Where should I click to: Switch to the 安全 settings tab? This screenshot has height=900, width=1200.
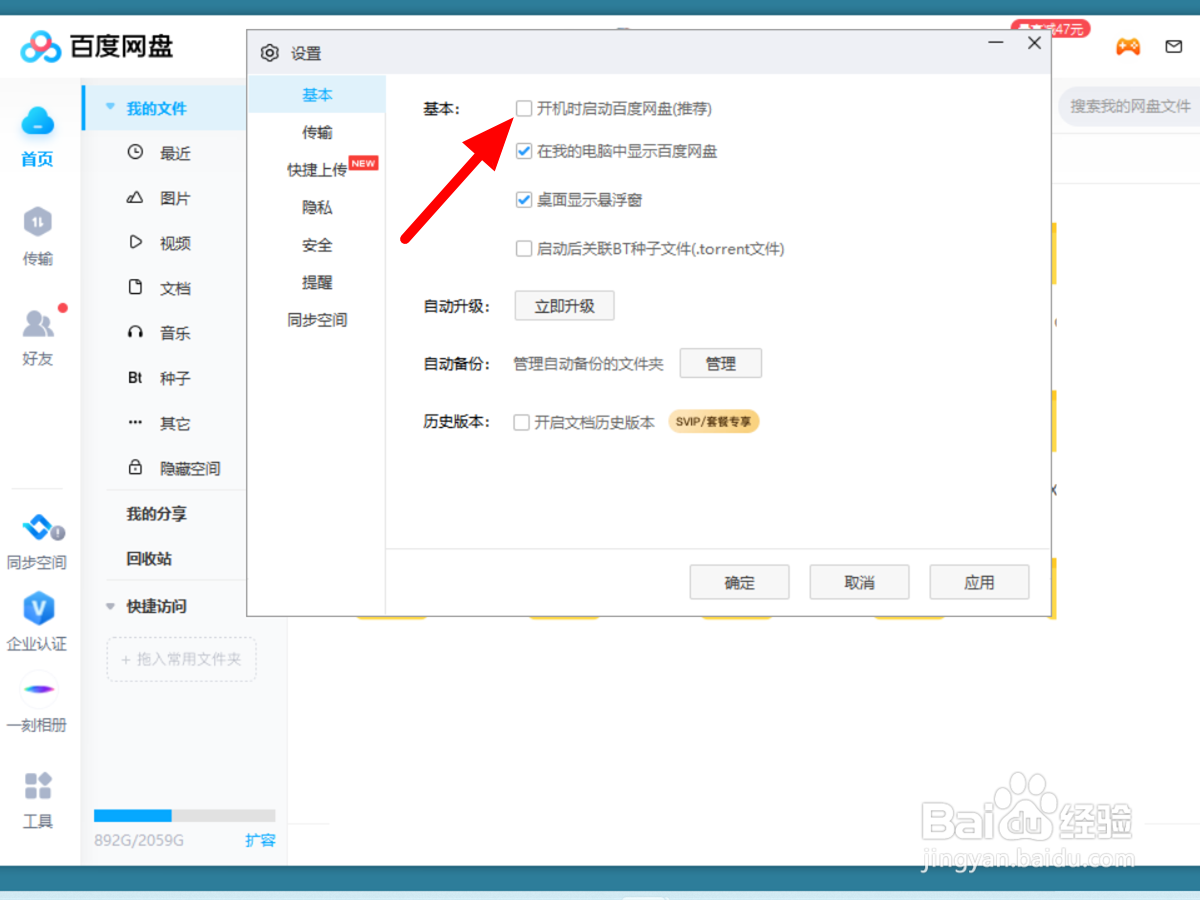click(317, 245)
